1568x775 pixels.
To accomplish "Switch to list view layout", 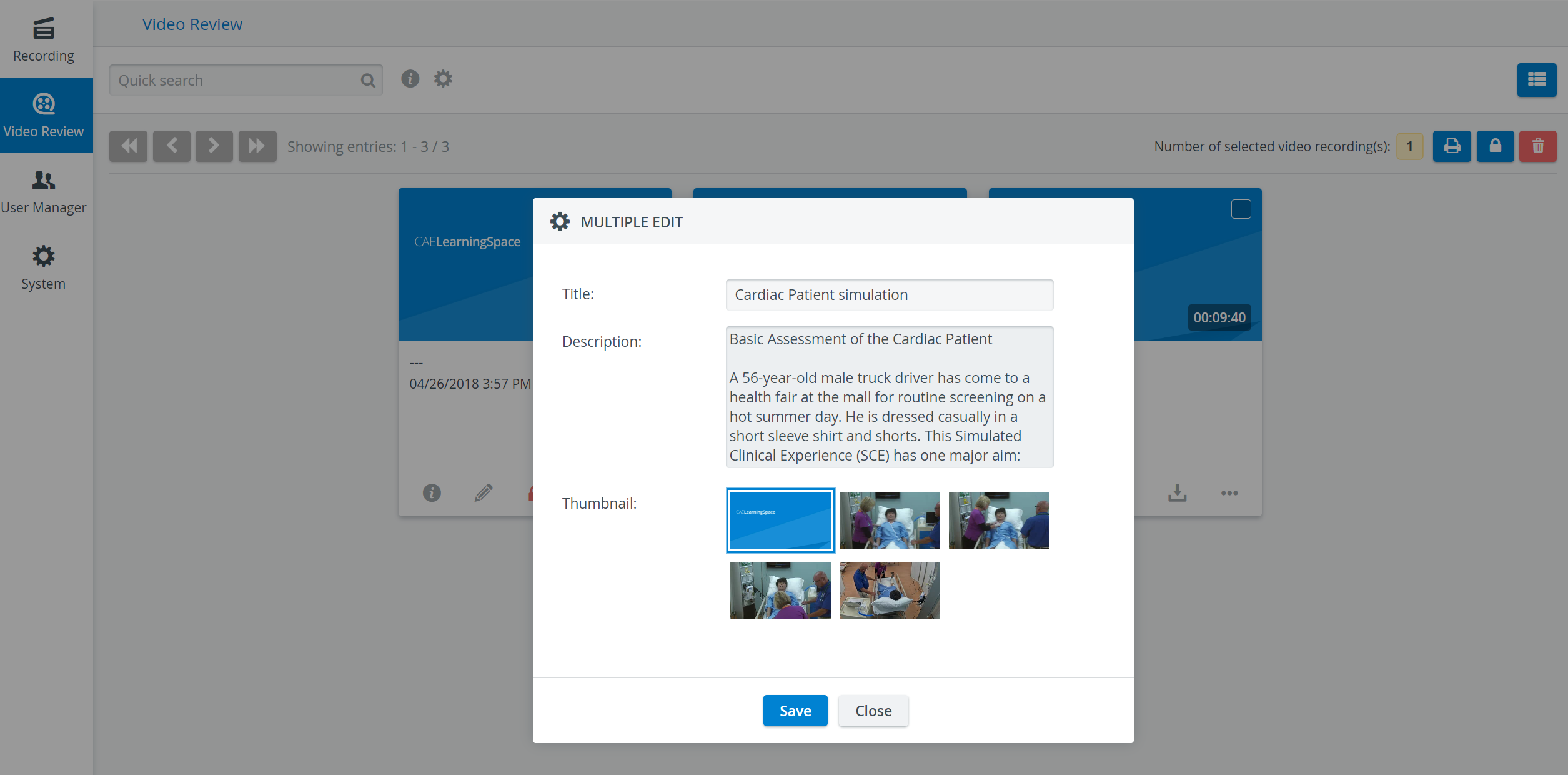I will coord(1536,80).
